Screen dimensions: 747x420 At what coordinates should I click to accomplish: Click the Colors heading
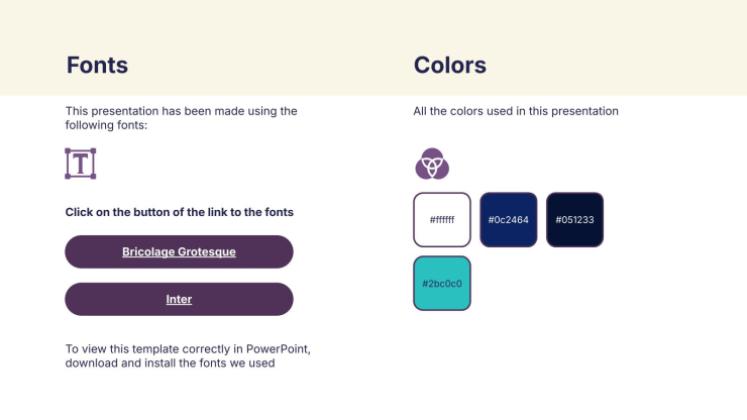(x=450, y=65)
